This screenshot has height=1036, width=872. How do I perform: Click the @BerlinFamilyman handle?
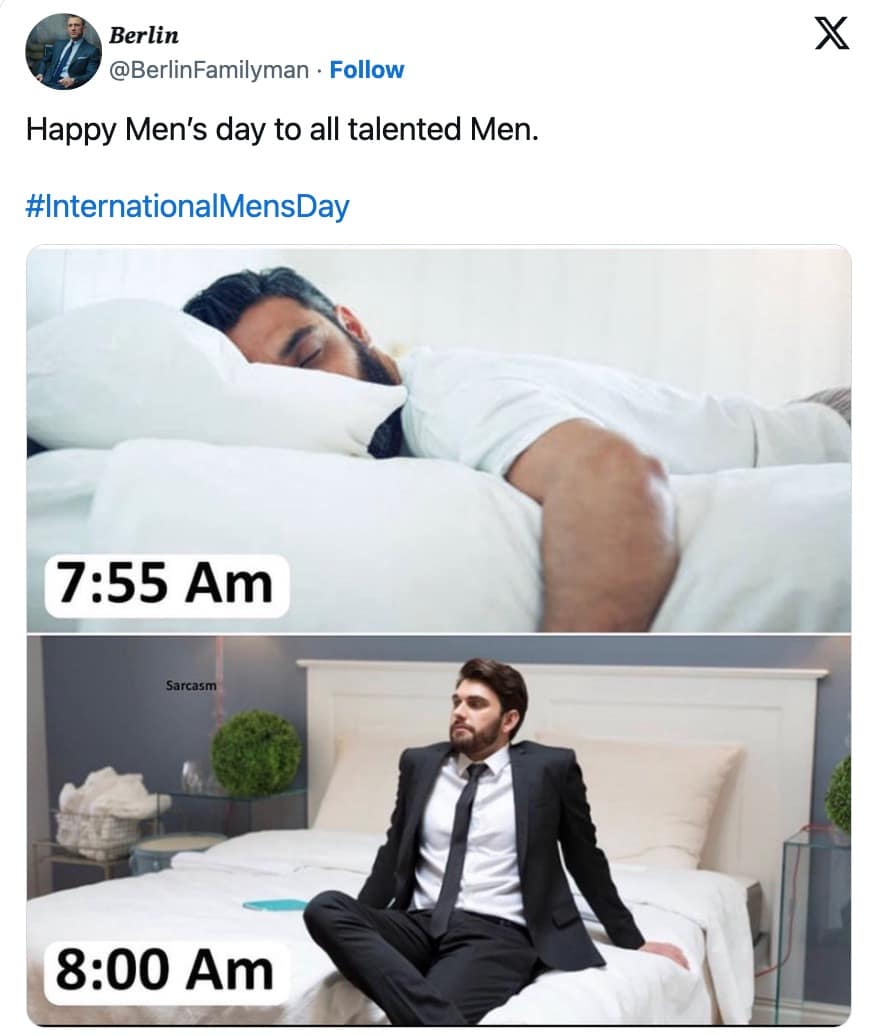click(x=208, y=69)
